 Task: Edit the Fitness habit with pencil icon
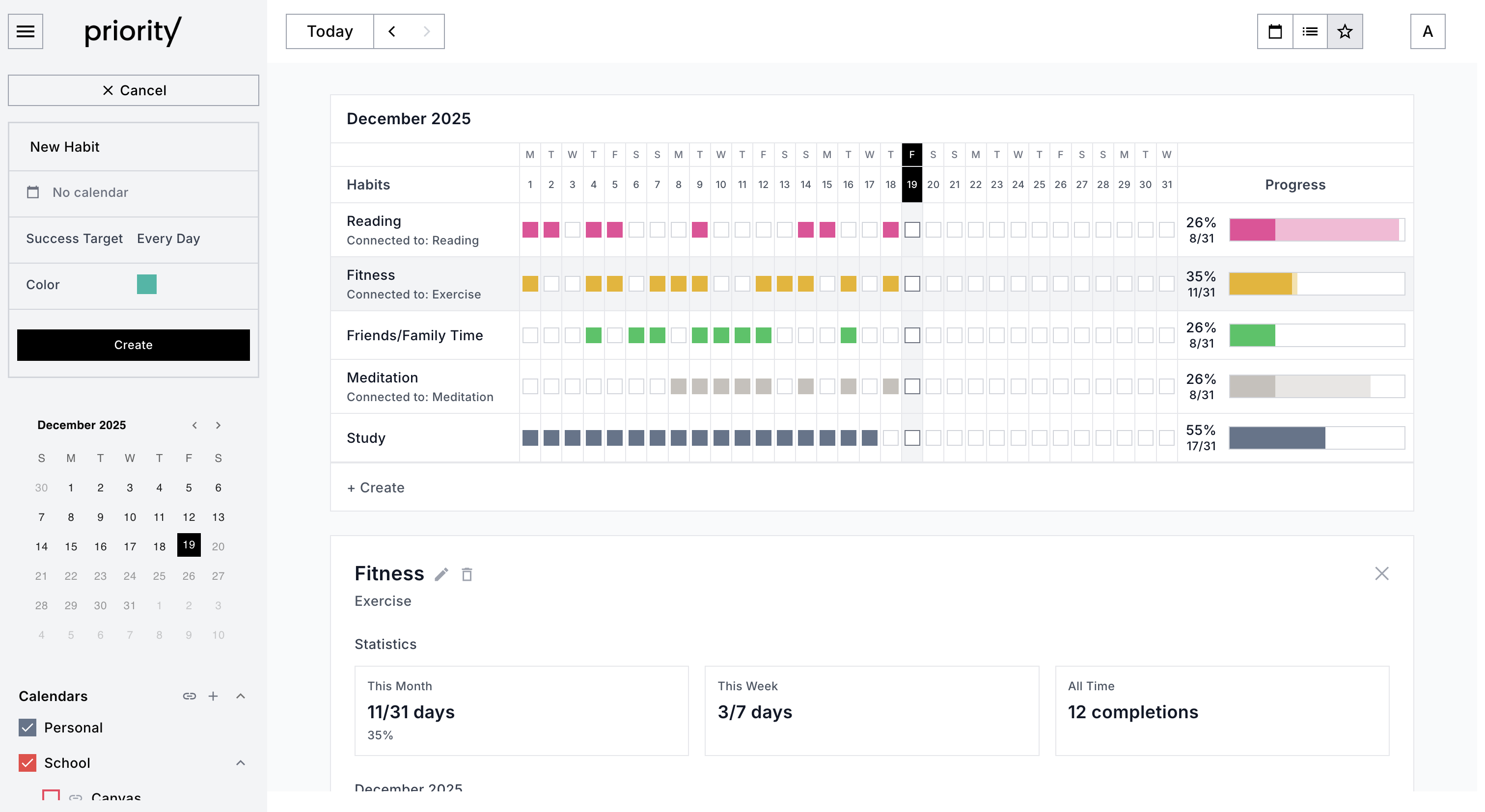pyautogui.click(x=441, y=574)
